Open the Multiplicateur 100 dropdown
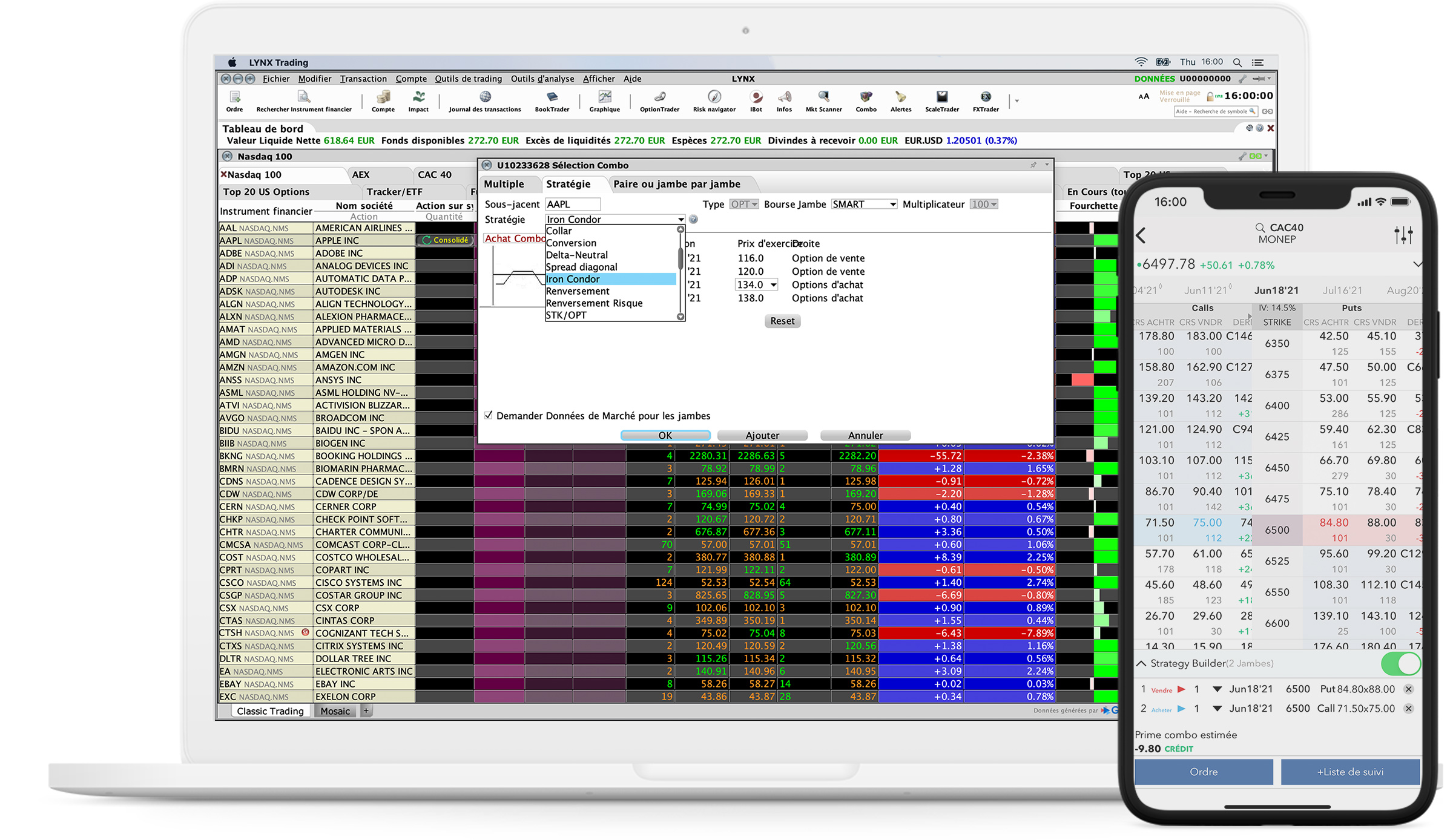The width and height of the screenshot is (1453, 840). [x=984, y=205]
